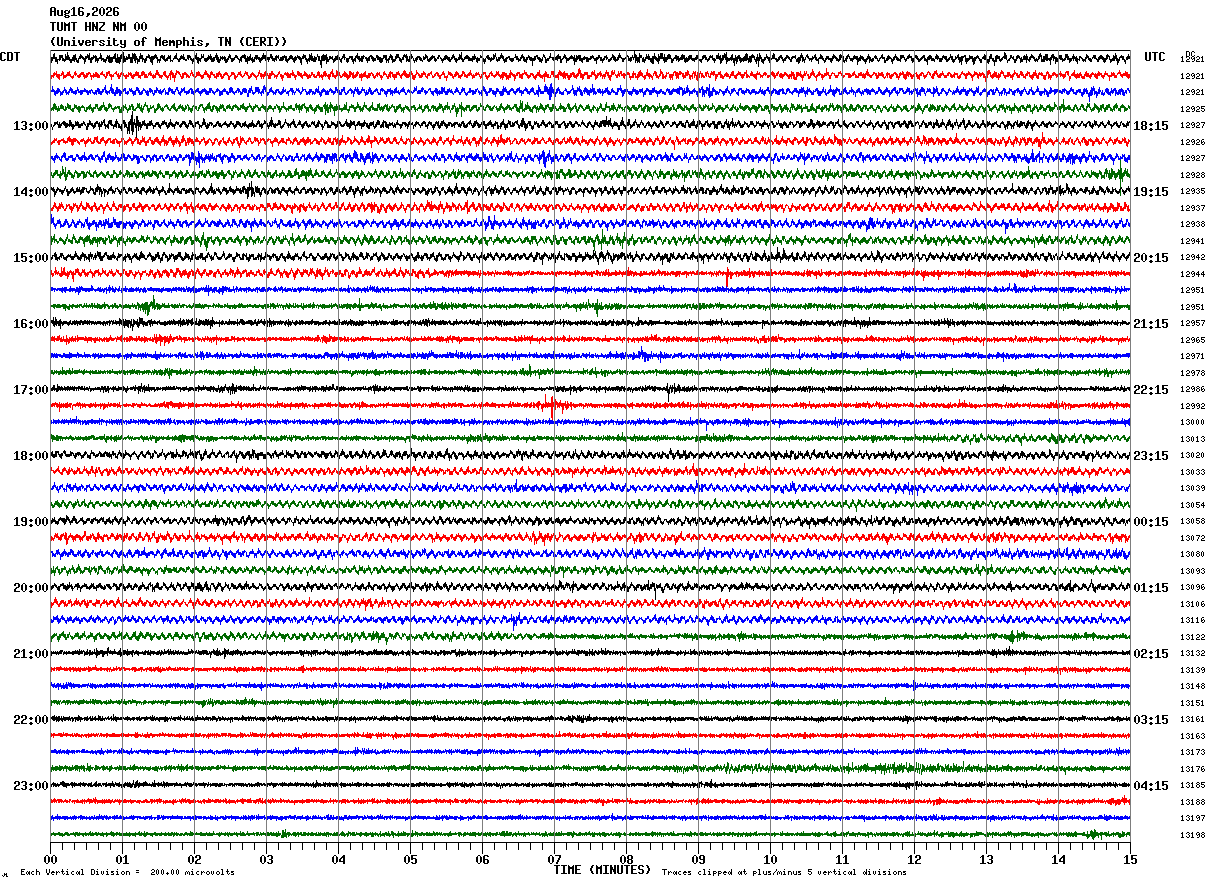Click the 03:15 UTC time label
1210x886 pixels.
tap(1151, 720)
